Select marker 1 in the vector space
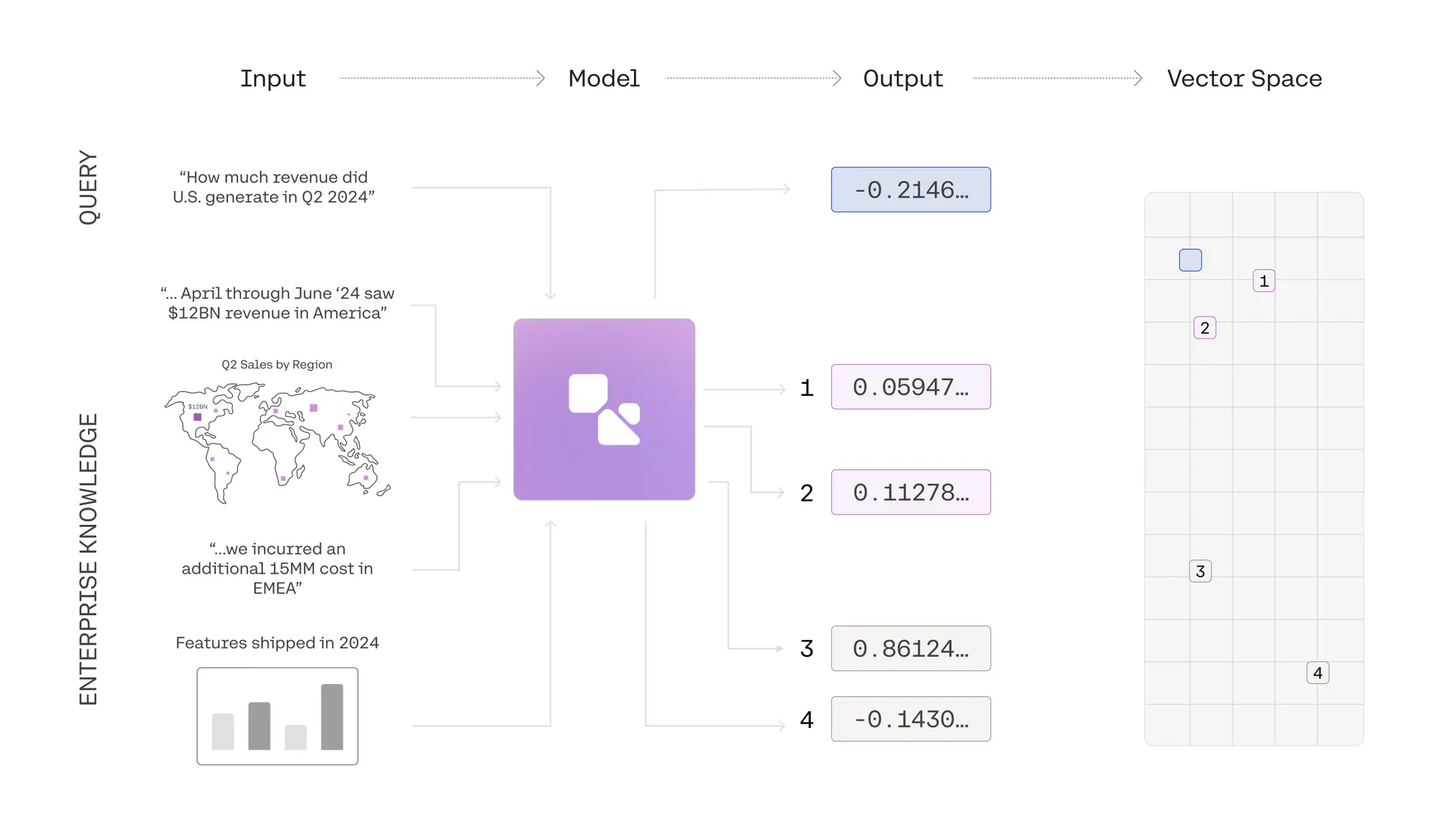This screenshot has height=819, width=1456. click(x=1263, y=281)
